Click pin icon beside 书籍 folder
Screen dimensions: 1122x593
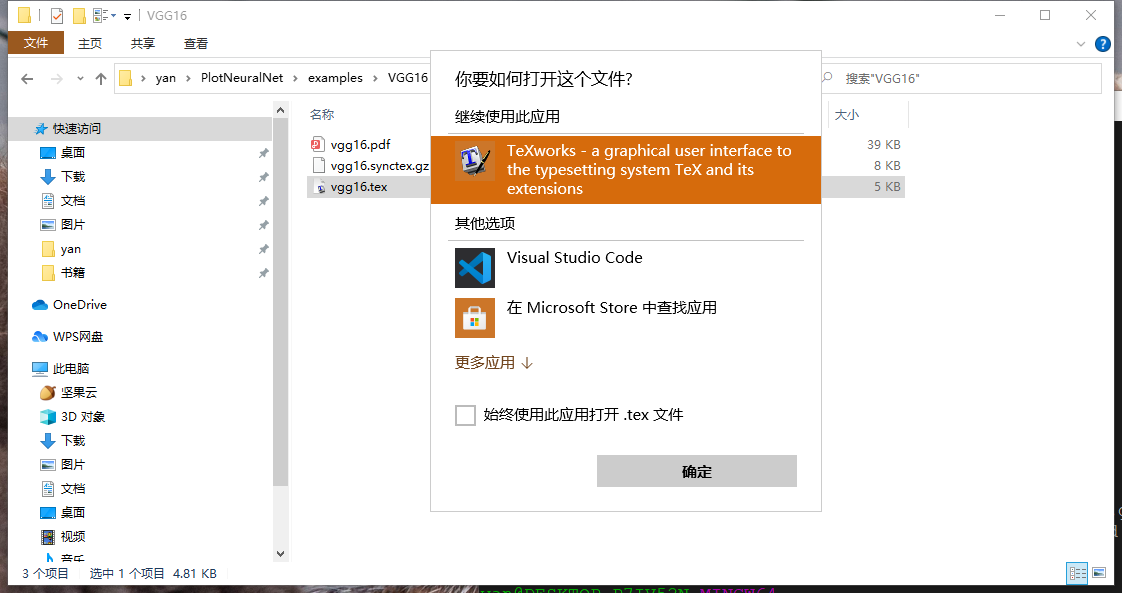click(263, 273)
